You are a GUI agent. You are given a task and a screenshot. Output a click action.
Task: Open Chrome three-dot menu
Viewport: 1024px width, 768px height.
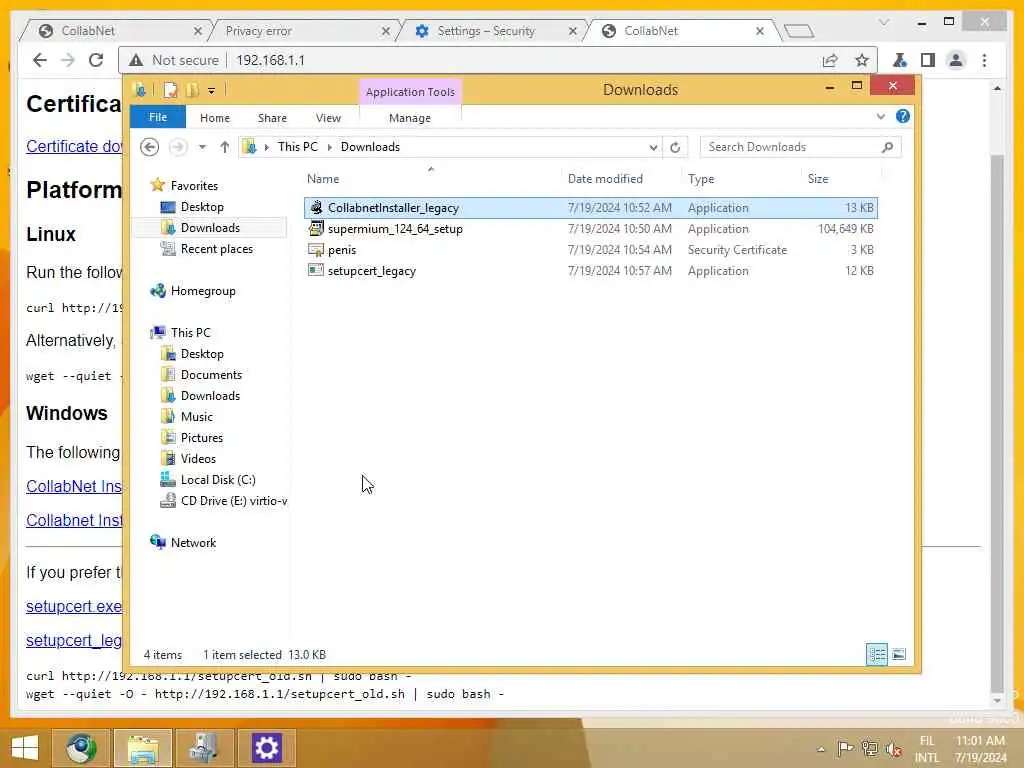pyautogui.click(x=984, y=61)
